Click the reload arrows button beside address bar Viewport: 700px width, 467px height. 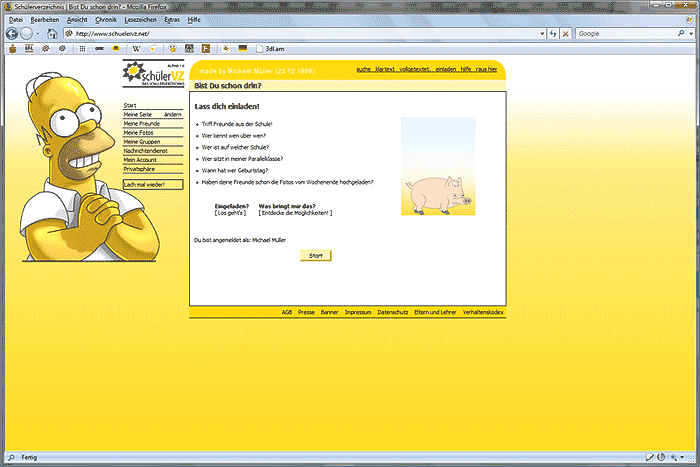553,33
